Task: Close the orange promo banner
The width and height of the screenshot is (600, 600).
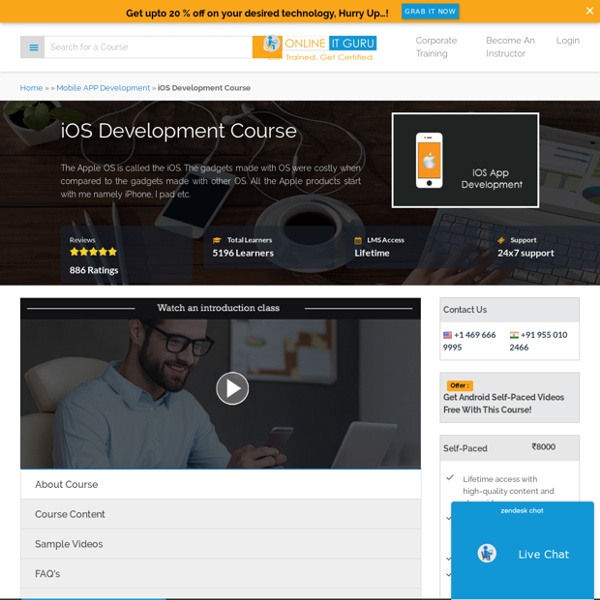Action: [589, 11]
